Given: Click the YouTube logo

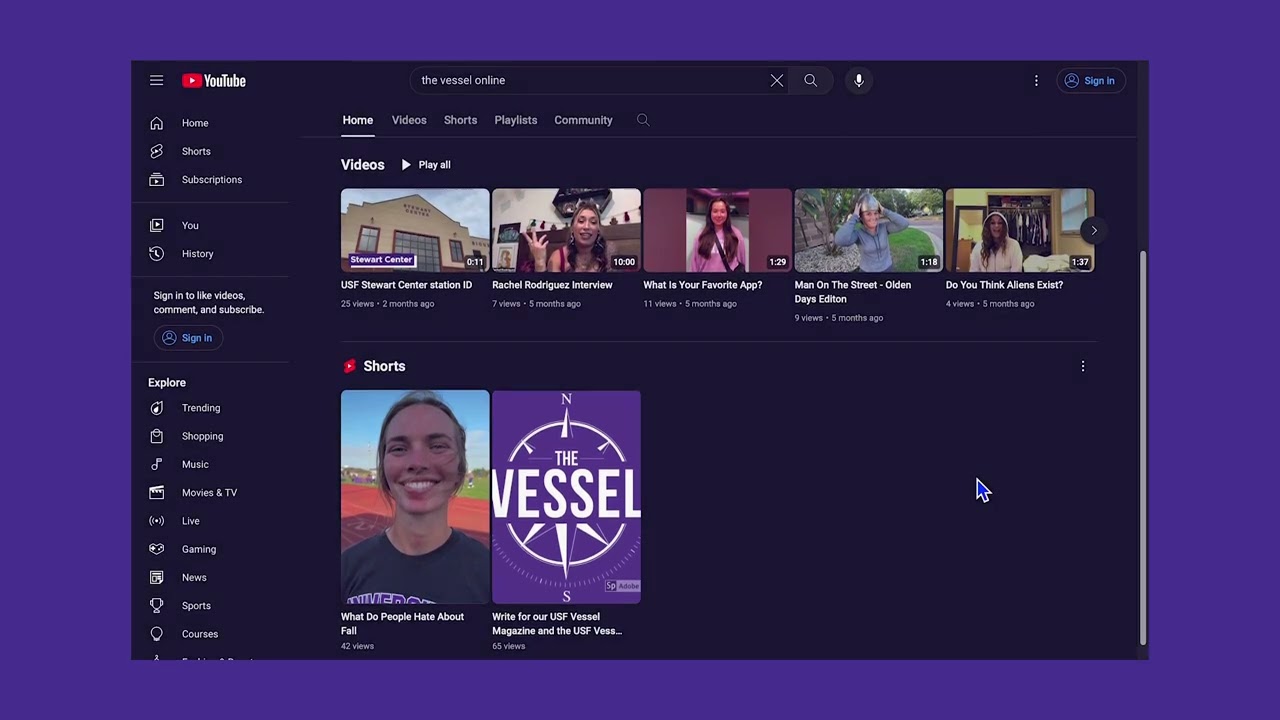Looking at the screenshot, I should [x=214, y=80].
